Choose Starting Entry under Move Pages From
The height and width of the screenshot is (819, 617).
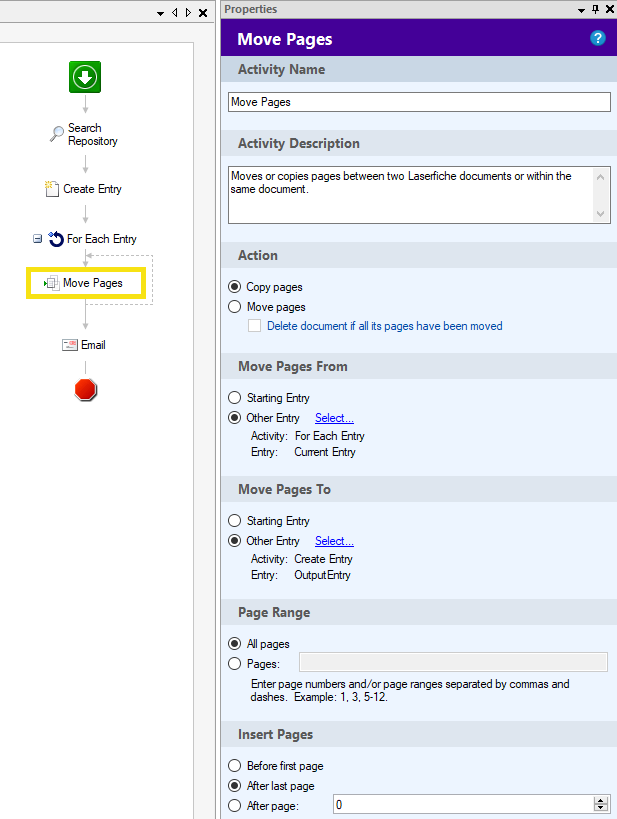coord(235,398)
